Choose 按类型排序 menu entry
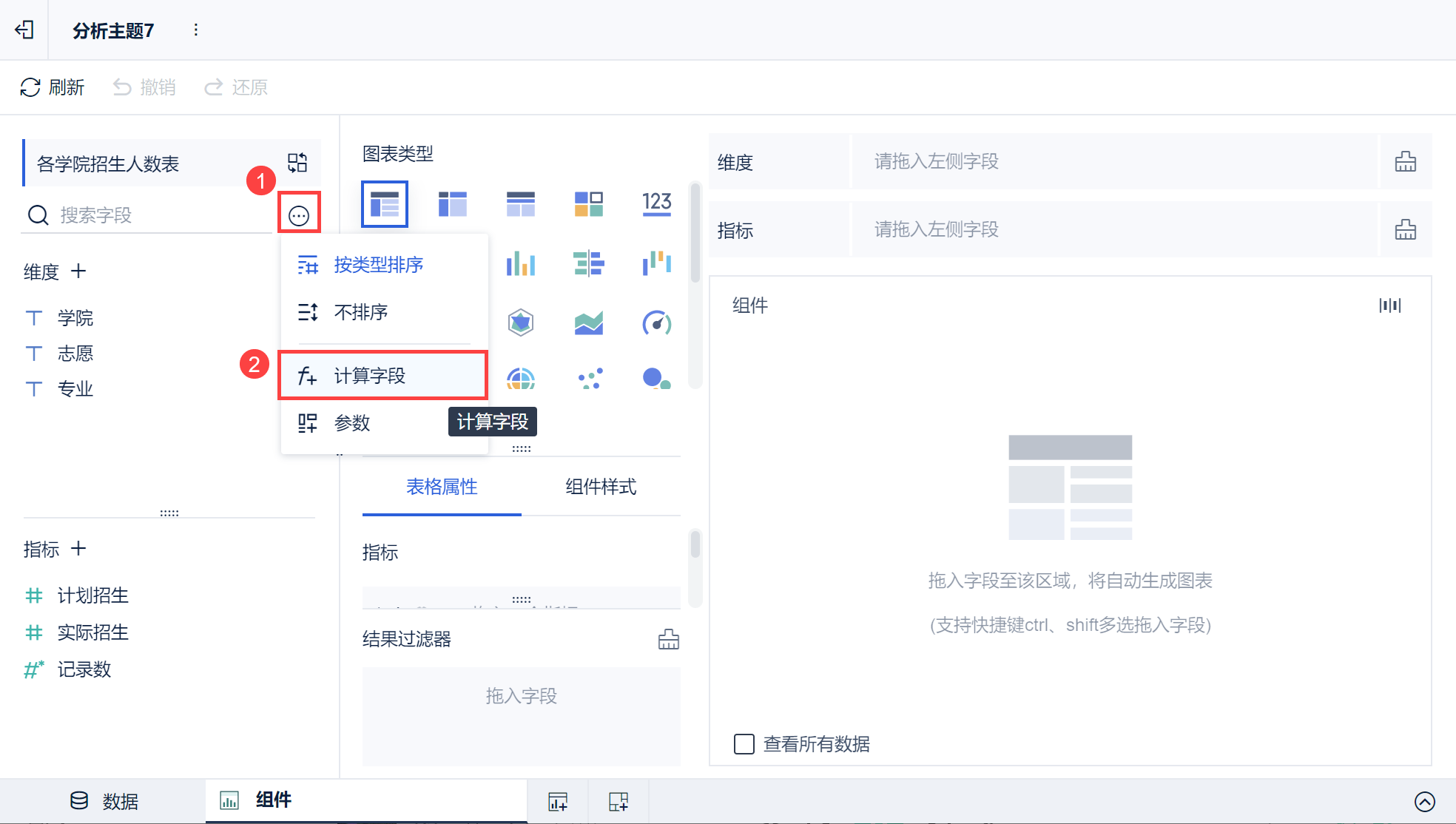 pyautogui.click(x=377, y=265)
